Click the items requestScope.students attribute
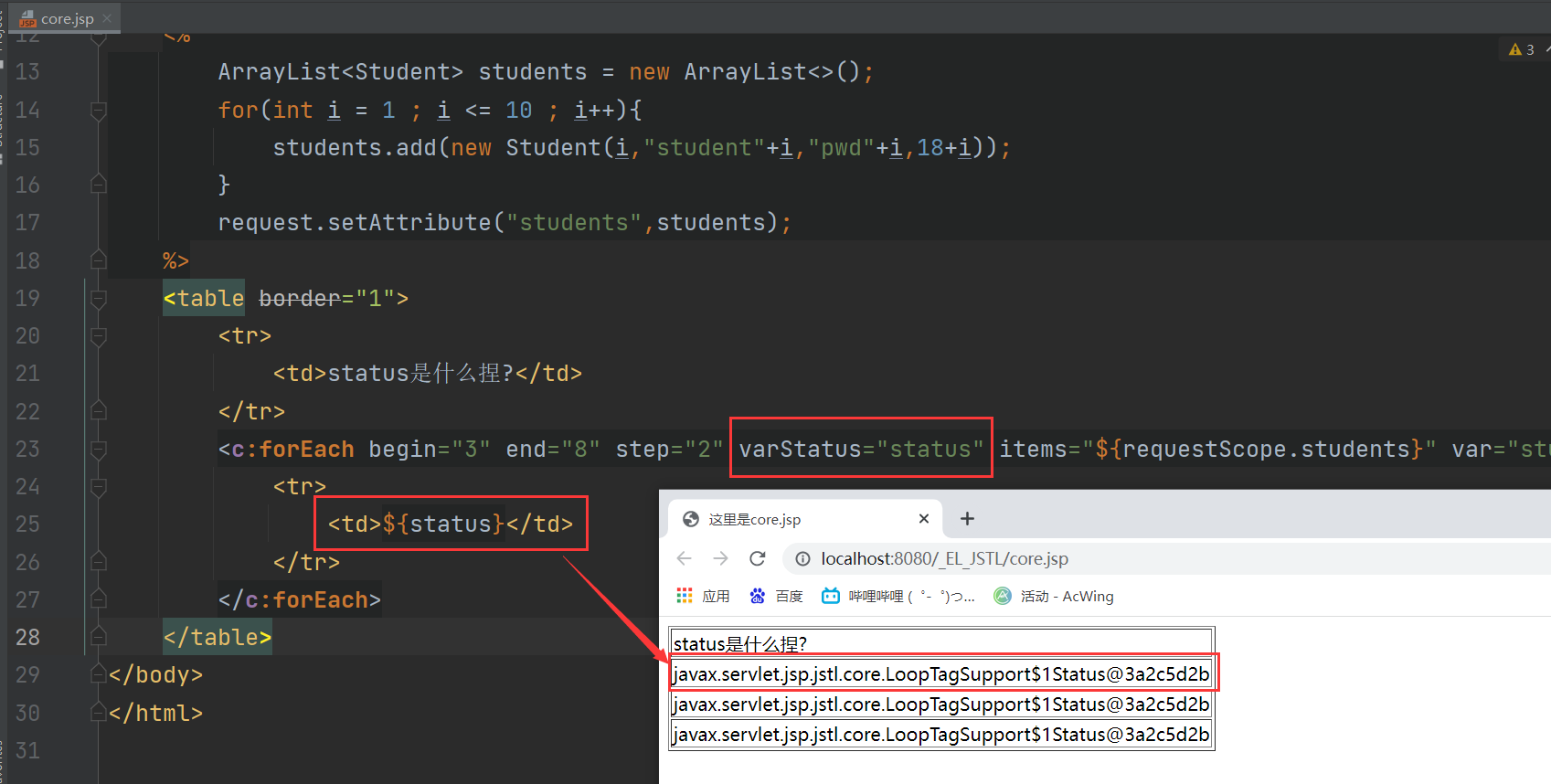This screenshot has height=784, width=1551. (1217, 449)
